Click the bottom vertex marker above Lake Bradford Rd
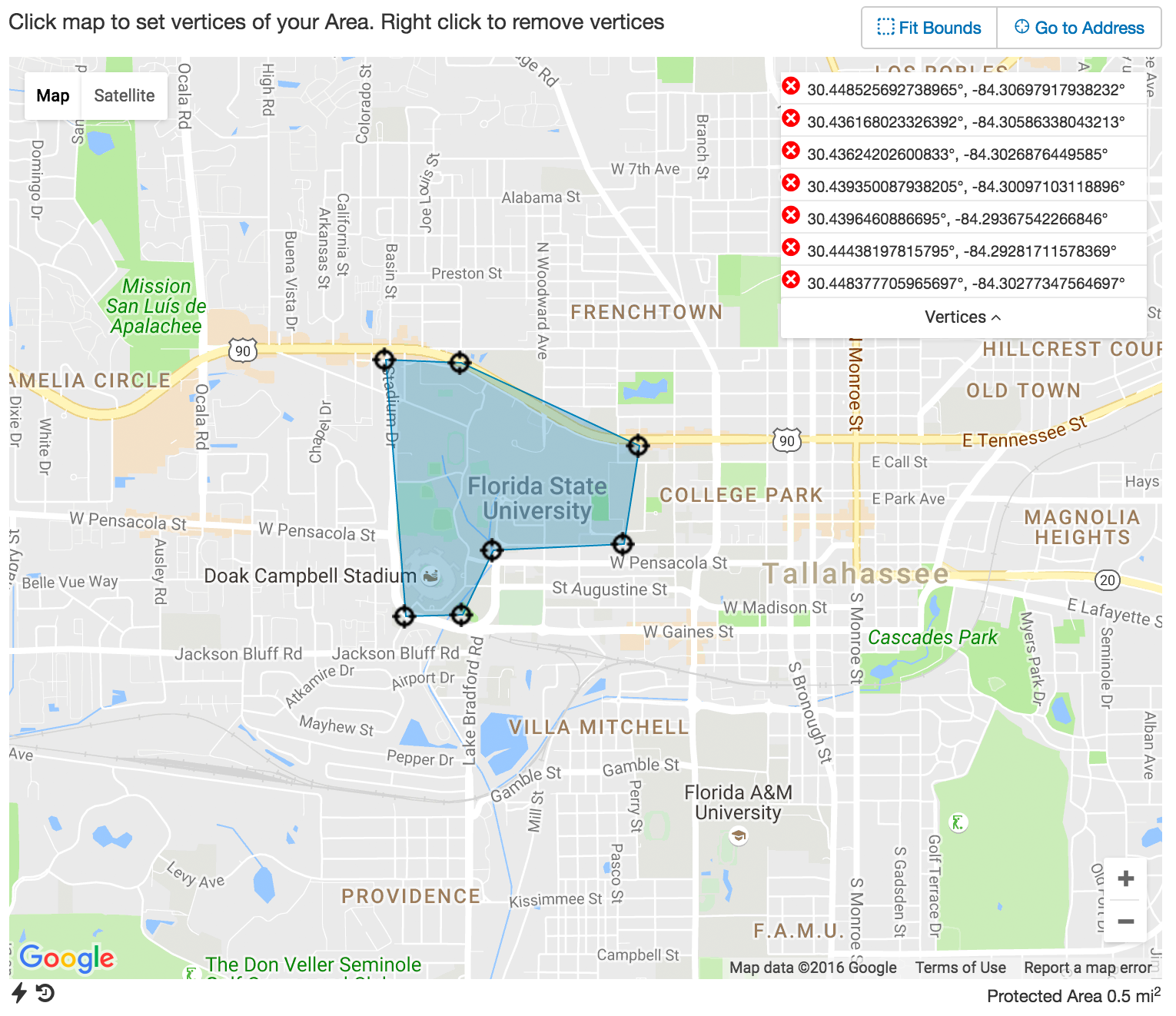The image size is (1176, 1016). [460, 615]
